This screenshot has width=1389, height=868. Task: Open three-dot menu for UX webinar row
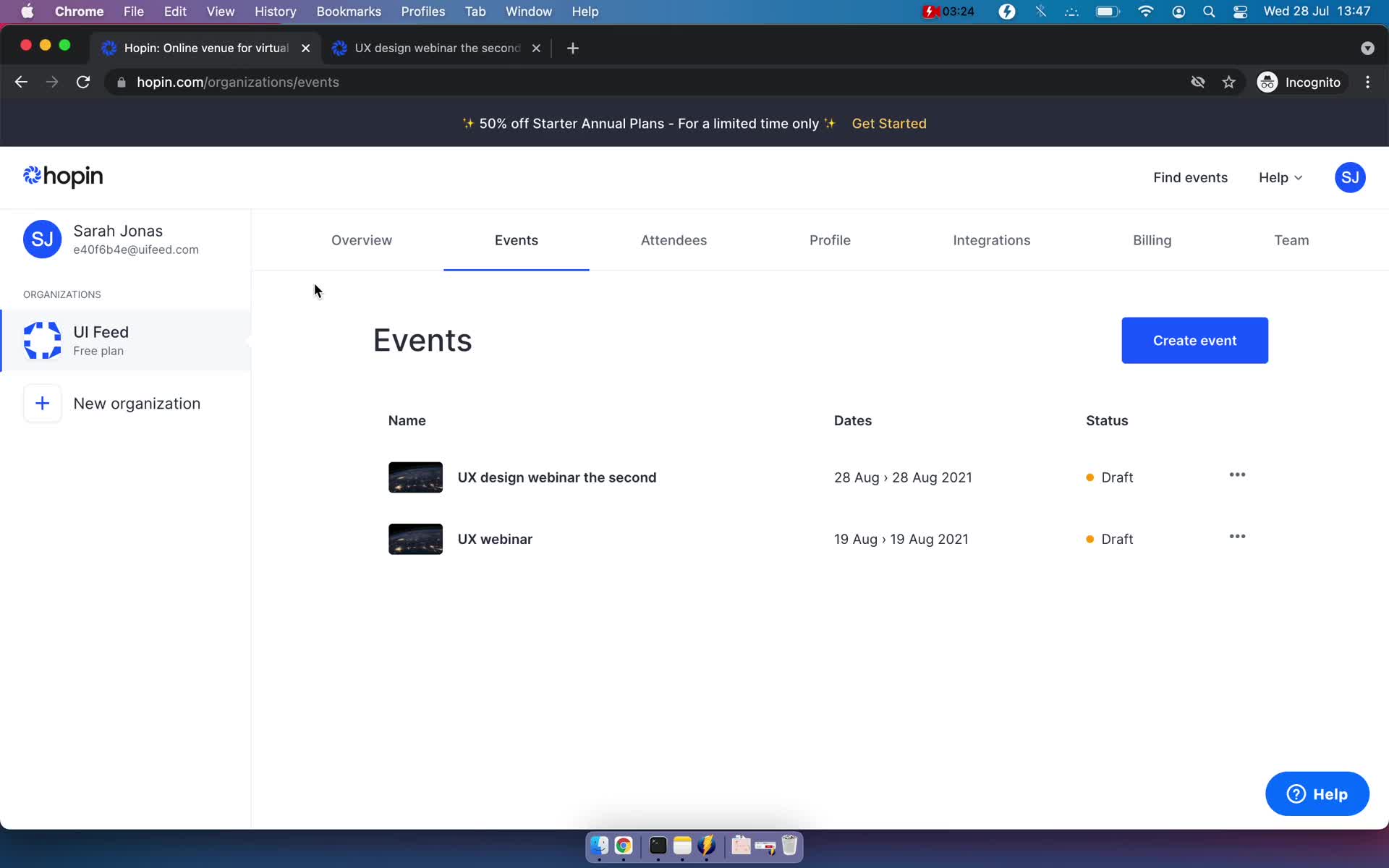tap(1237, 537)
